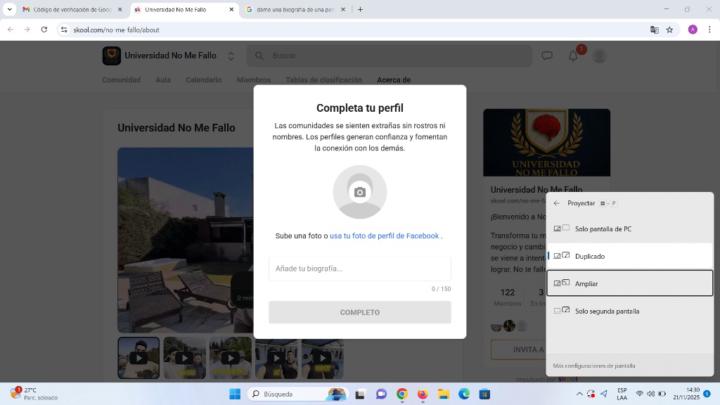This screenshot has height=405, width=720.
Task: Choose the Duplicado projection mode
Action: [x=630, y=256]
